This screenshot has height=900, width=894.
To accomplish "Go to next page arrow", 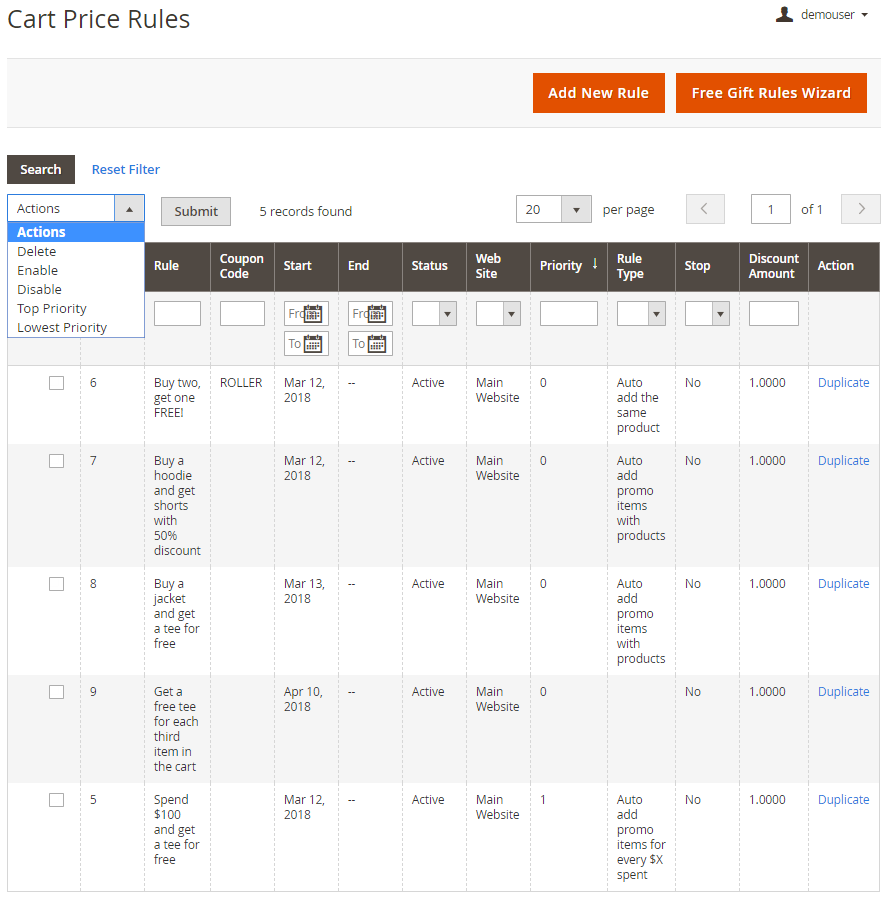I will click(x=860, y=209).
